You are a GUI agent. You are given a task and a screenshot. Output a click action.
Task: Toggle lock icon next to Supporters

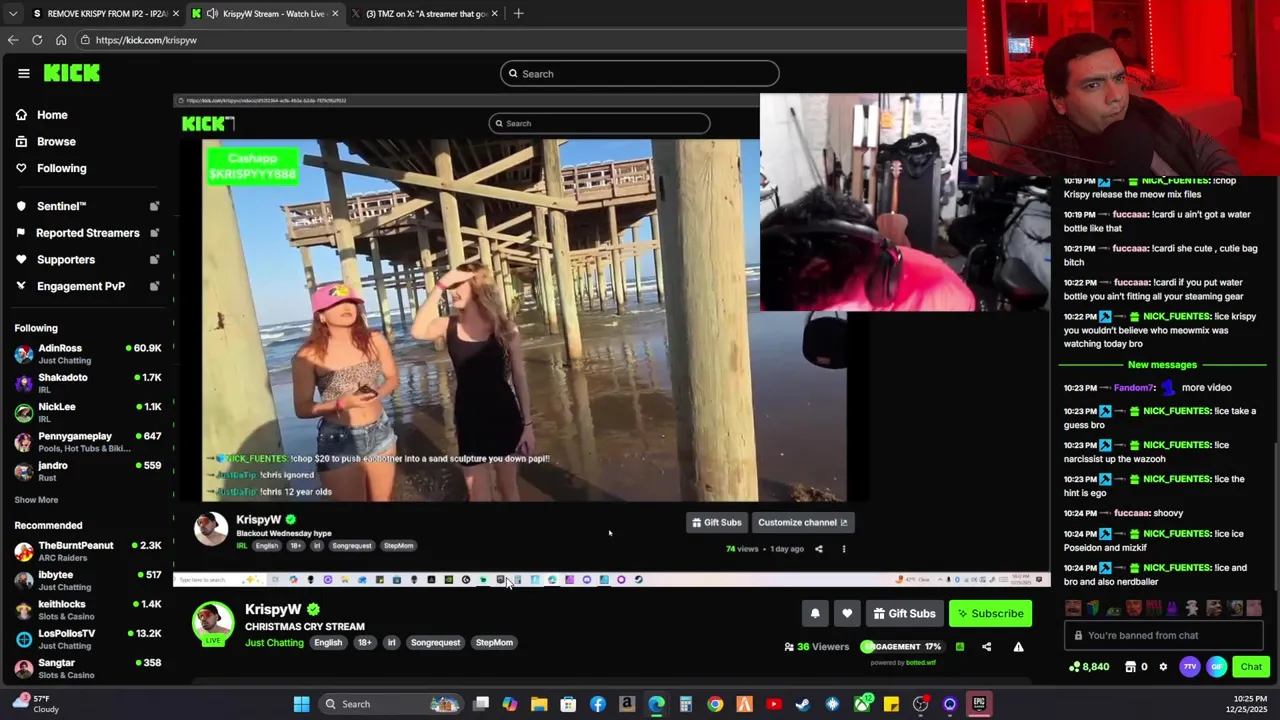154,260
